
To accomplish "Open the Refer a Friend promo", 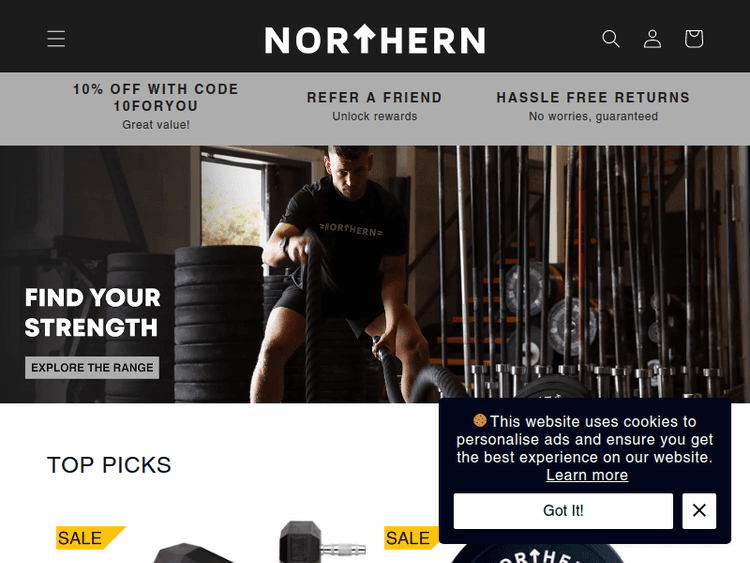I will click(x=375, y=106).
